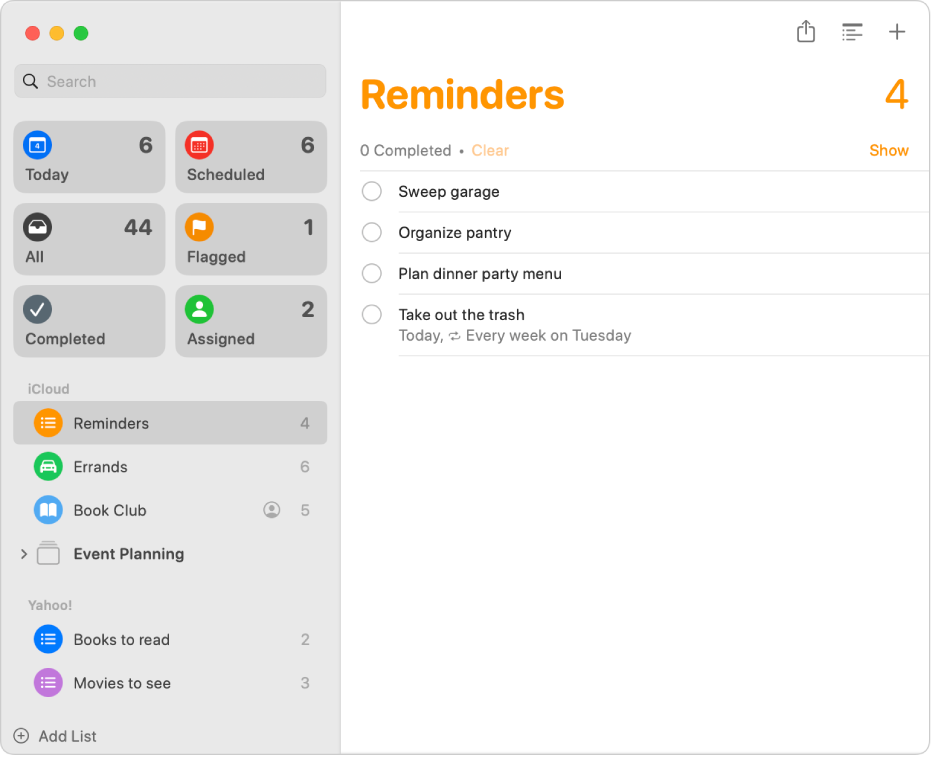Select the Errands list in sidebar
934x758 pixels.
click(x=100, y=467)
